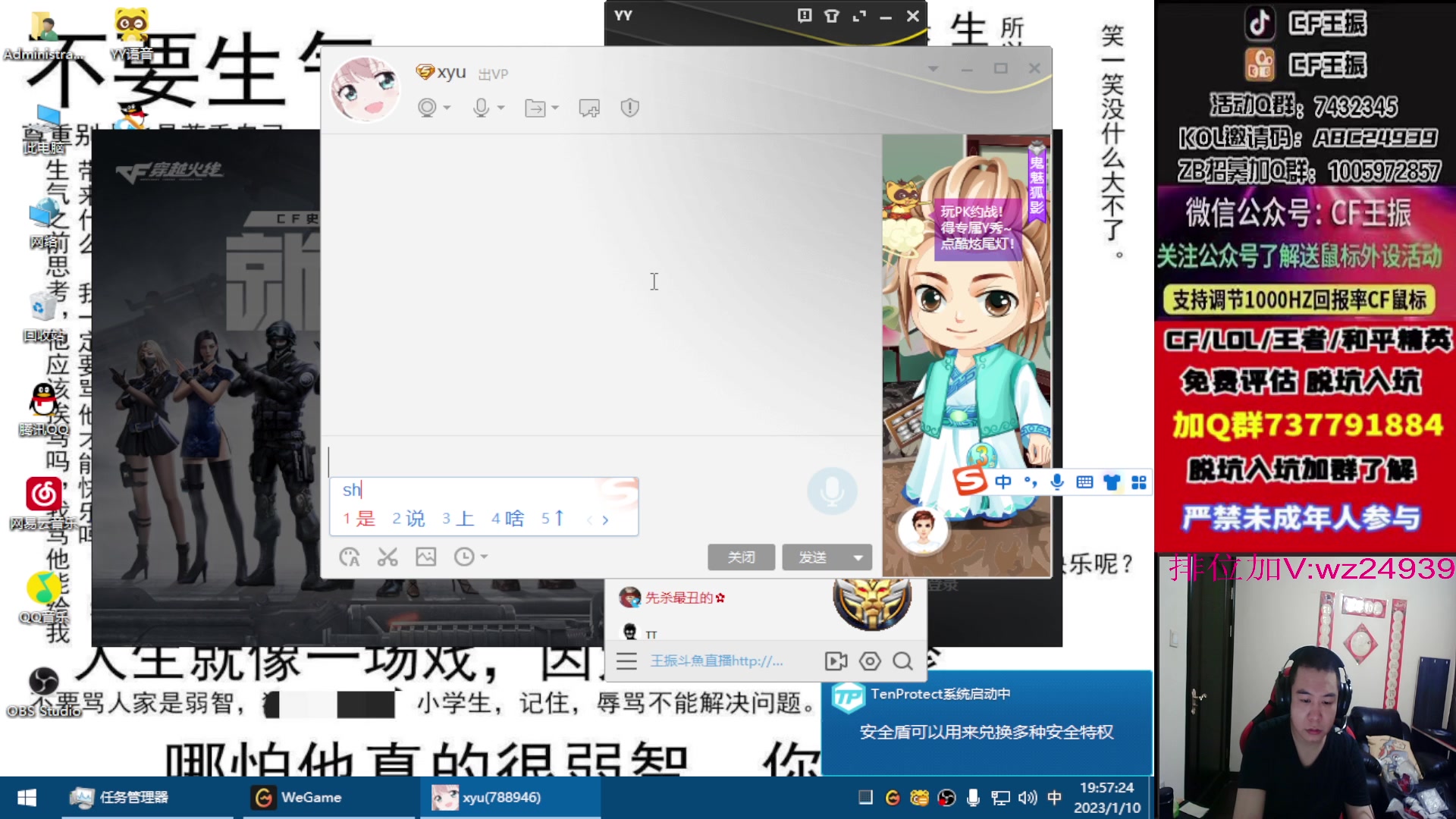
Task: Click the system tray network icon
Action: coord(1000,798)
